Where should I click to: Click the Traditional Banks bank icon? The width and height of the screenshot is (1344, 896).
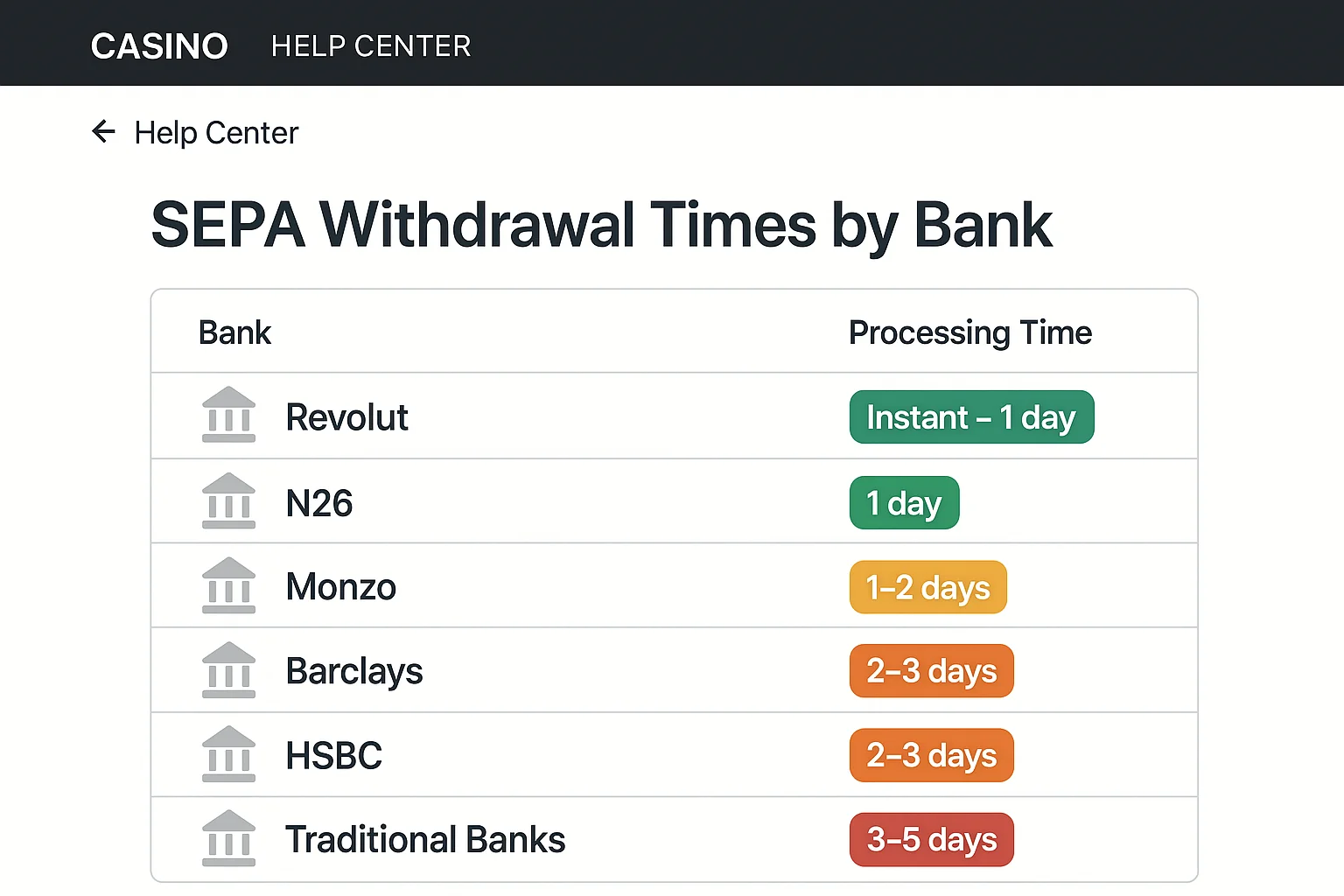[x=228, y=838]
